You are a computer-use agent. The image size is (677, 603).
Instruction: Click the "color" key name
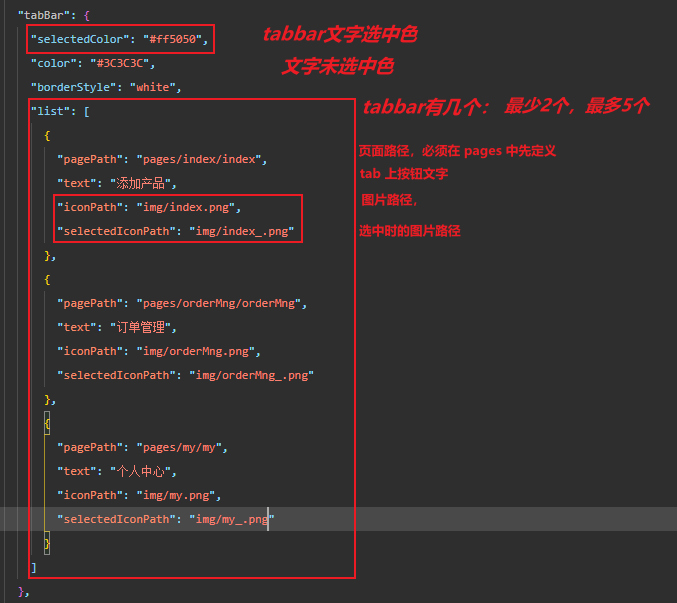point(54,63)
